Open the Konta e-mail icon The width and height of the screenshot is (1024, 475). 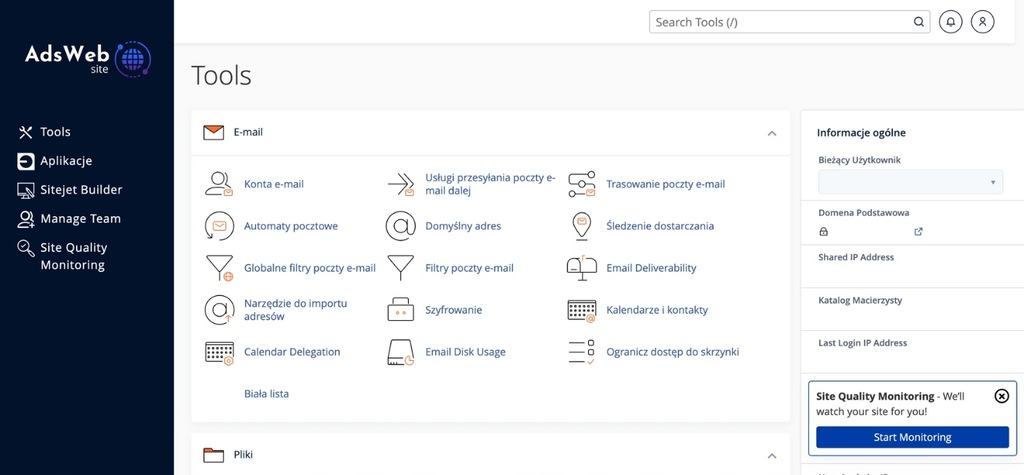coord(219,184)
